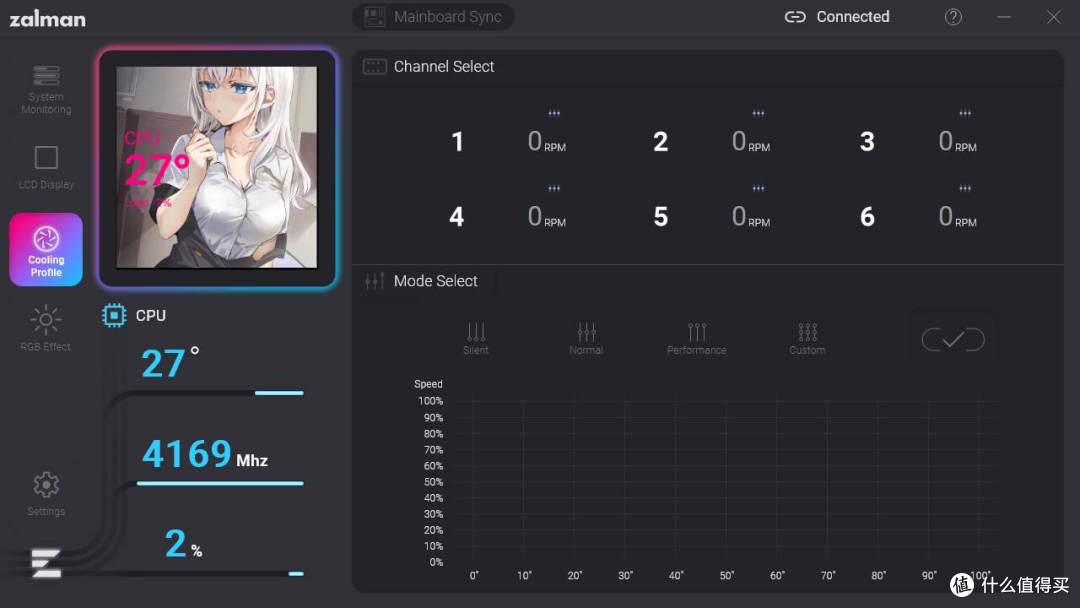1080x608 pixels.
Task: Click the Channel Select title text
Action: 444,67
